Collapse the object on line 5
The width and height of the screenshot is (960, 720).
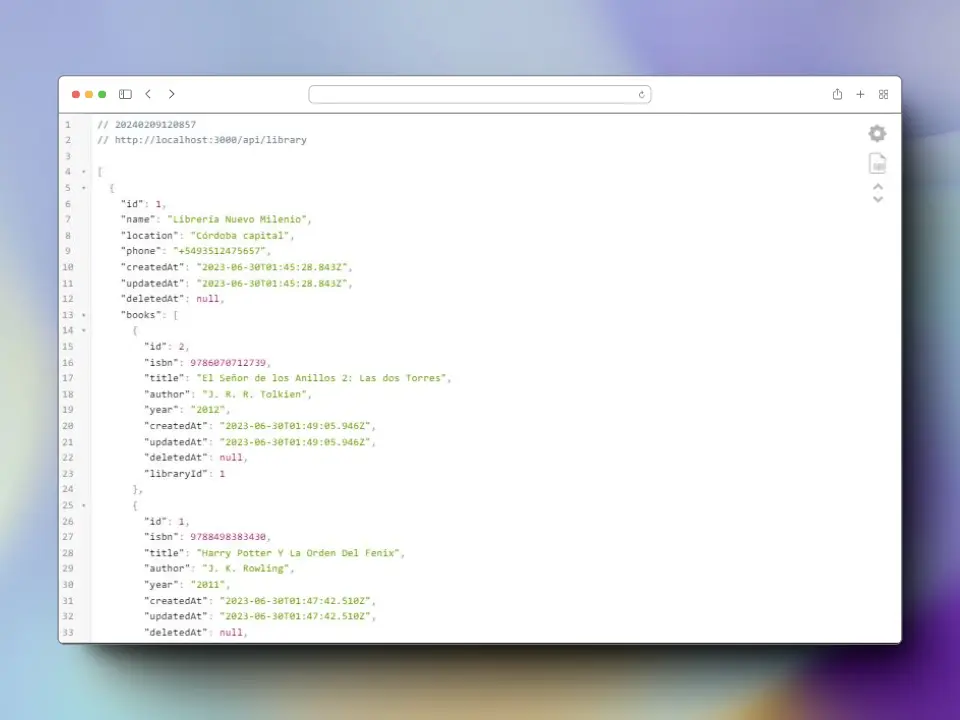point(84,188)
